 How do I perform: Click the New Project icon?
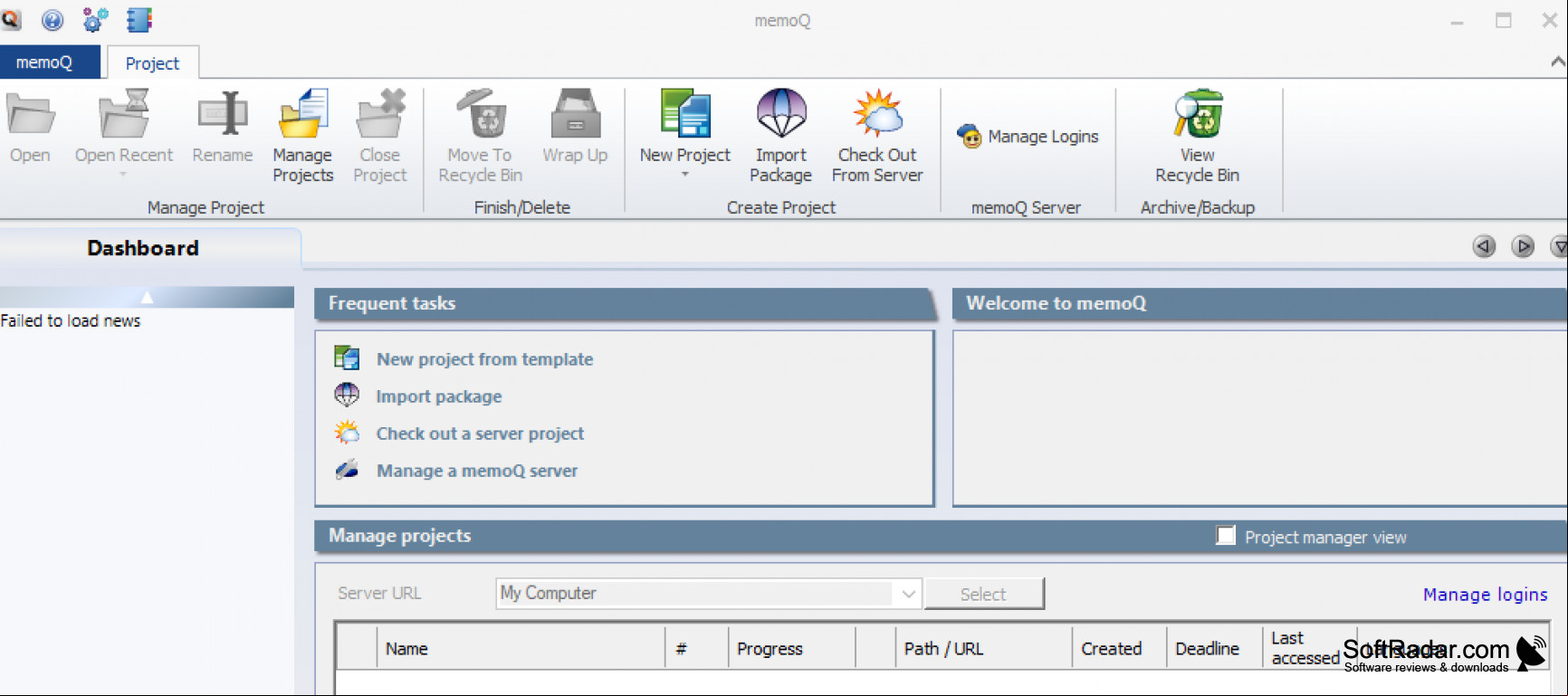[685, 115]
